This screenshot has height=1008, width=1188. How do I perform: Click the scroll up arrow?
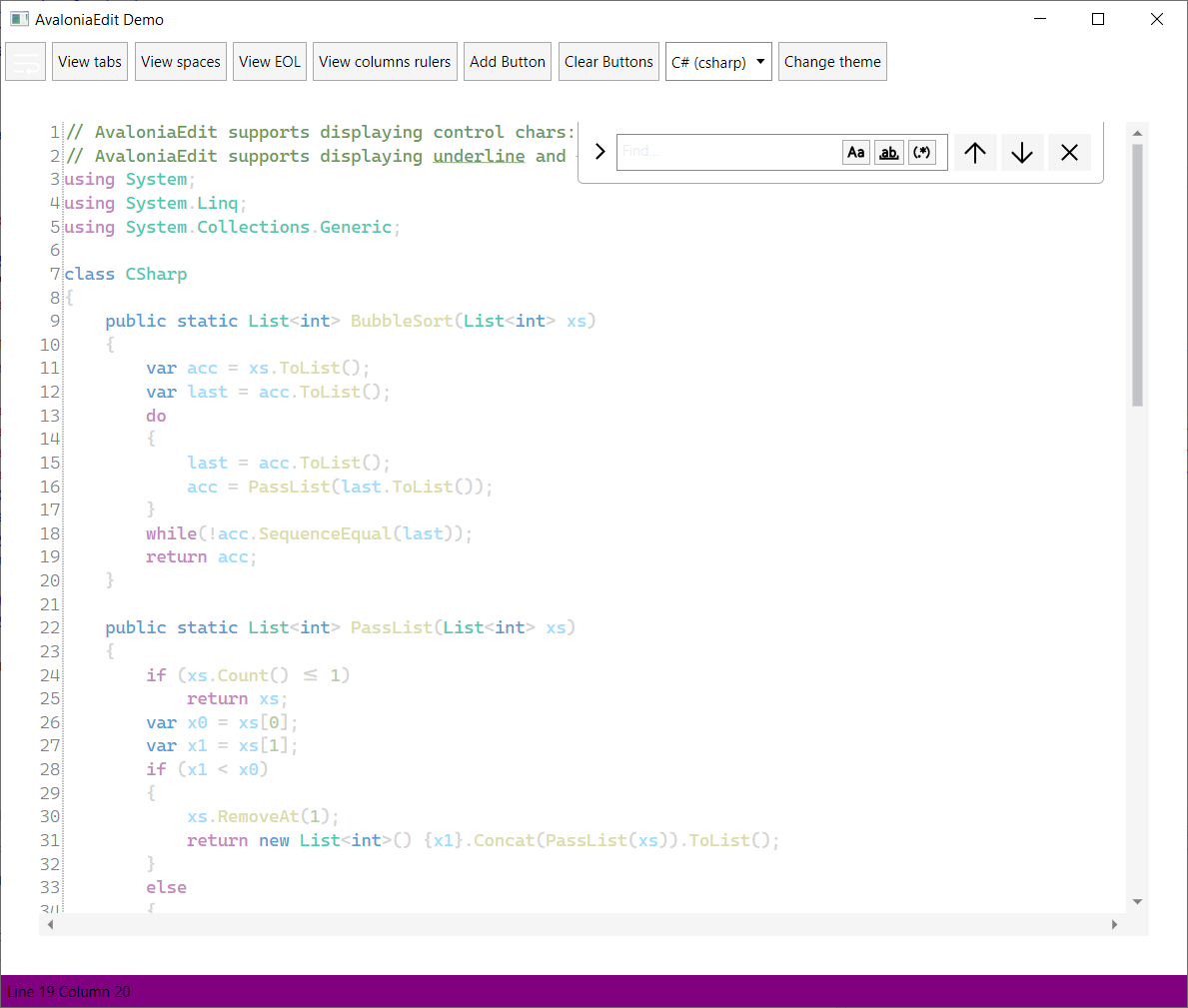pos(1137,133)
